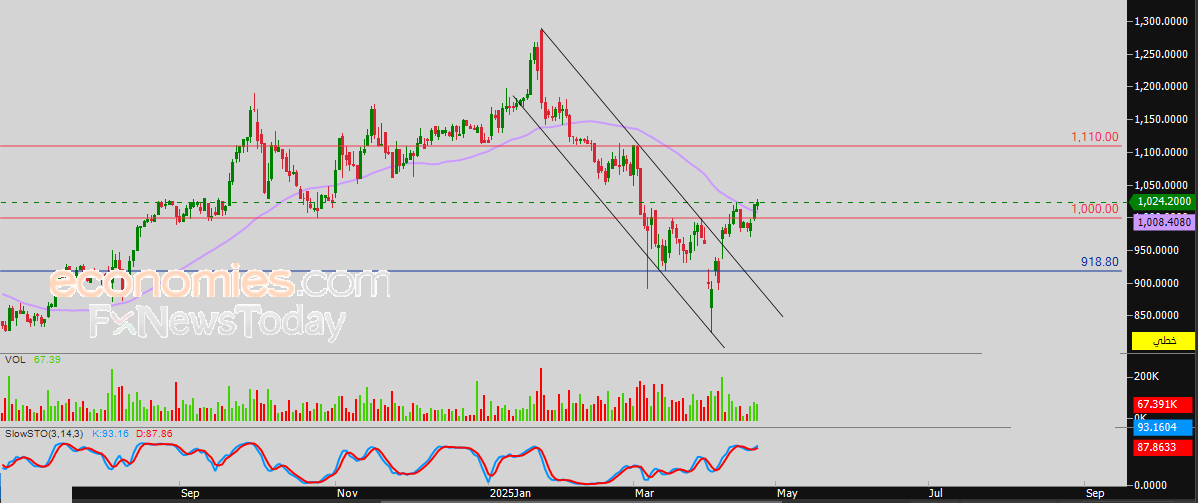Click the Sep label preceding Nov on time axis

click(x=191, y=494)
